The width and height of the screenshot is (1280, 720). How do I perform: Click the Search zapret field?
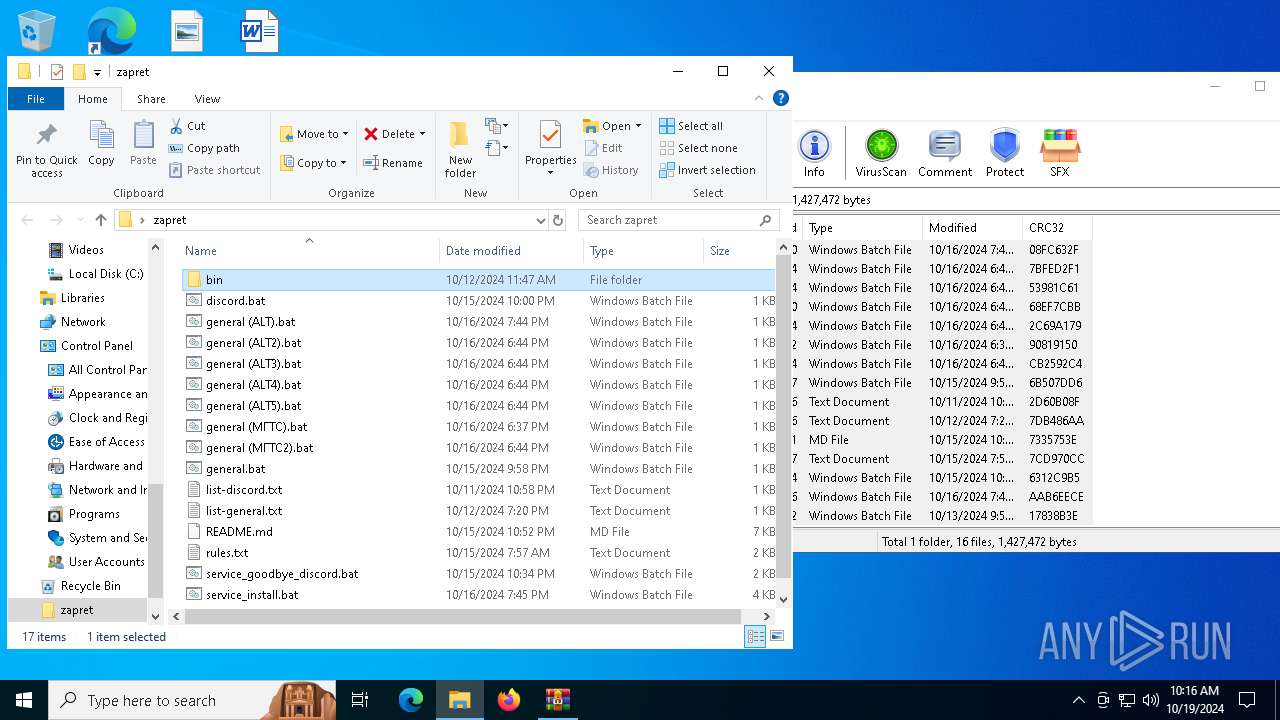pos(678,220)
